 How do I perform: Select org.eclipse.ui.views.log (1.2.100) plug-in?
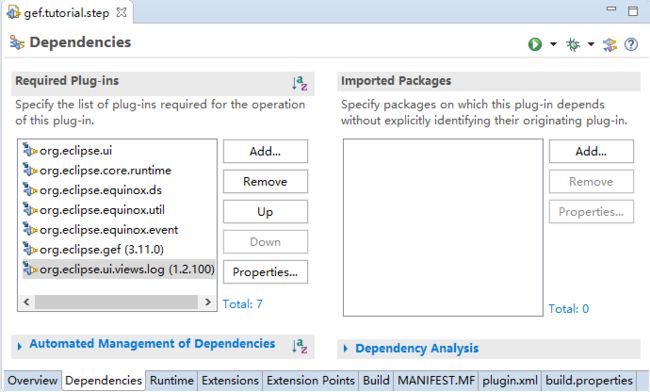pyautogui.click(x=119, y=269)
